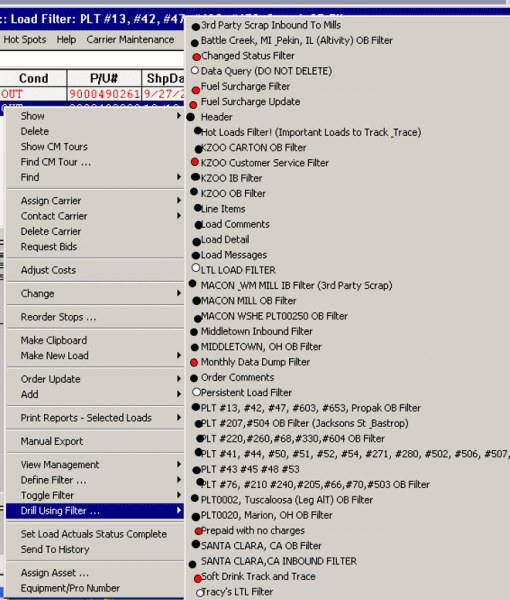Select Delete Carrier menu entry

pos(51,232)
